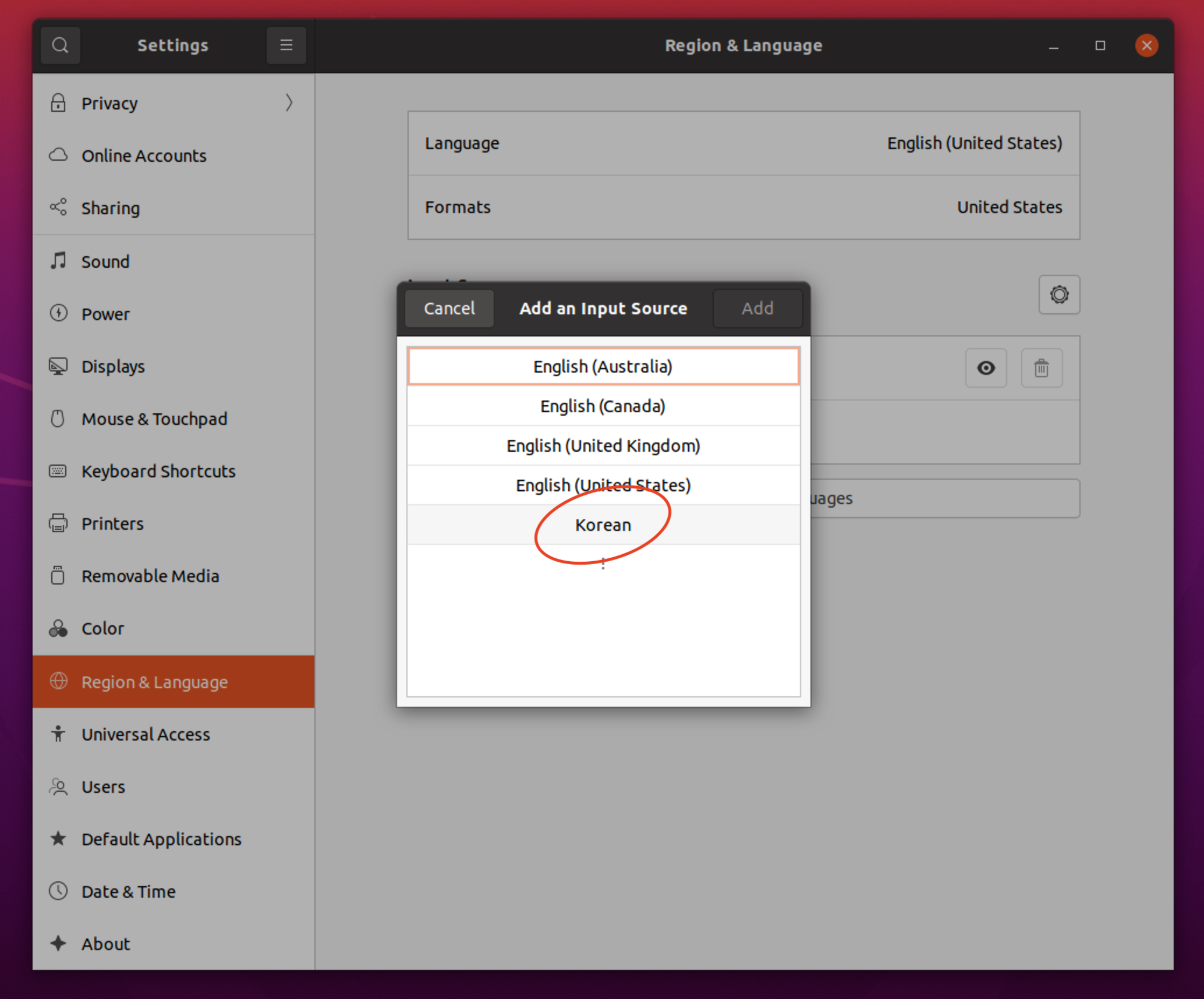The height and width of the screenshot is (999, 1204).
Task: Click the search icon in Settings header
Action: pyautogui.click(x=60, y=45)
